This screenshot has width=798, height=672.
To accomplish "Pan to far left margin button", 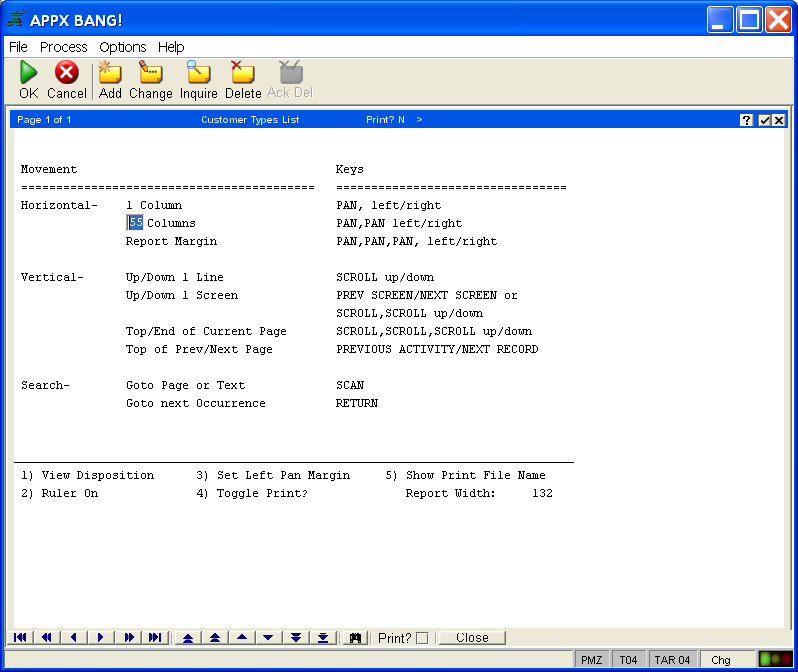I will [20, 637].
